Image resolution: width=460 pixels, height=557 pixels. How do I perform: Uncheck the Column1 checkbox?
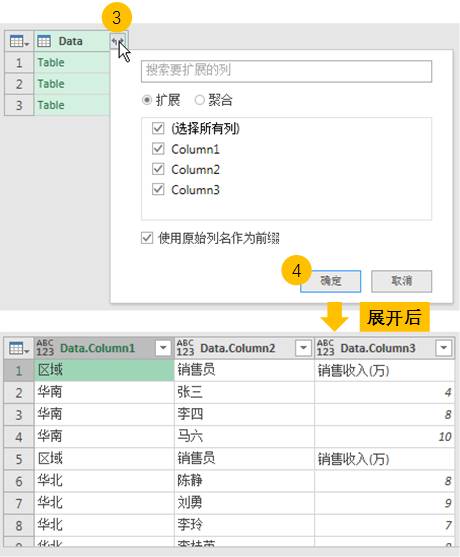coord(158,149)
